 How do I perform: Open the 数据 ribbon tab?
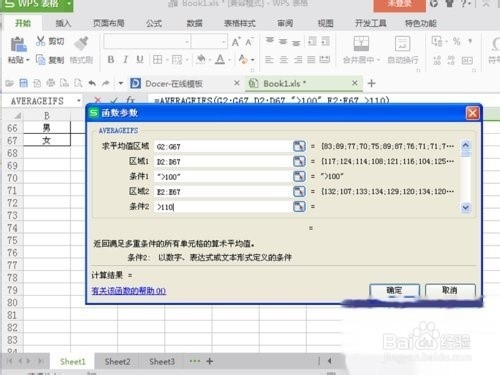tap(194, 23)
